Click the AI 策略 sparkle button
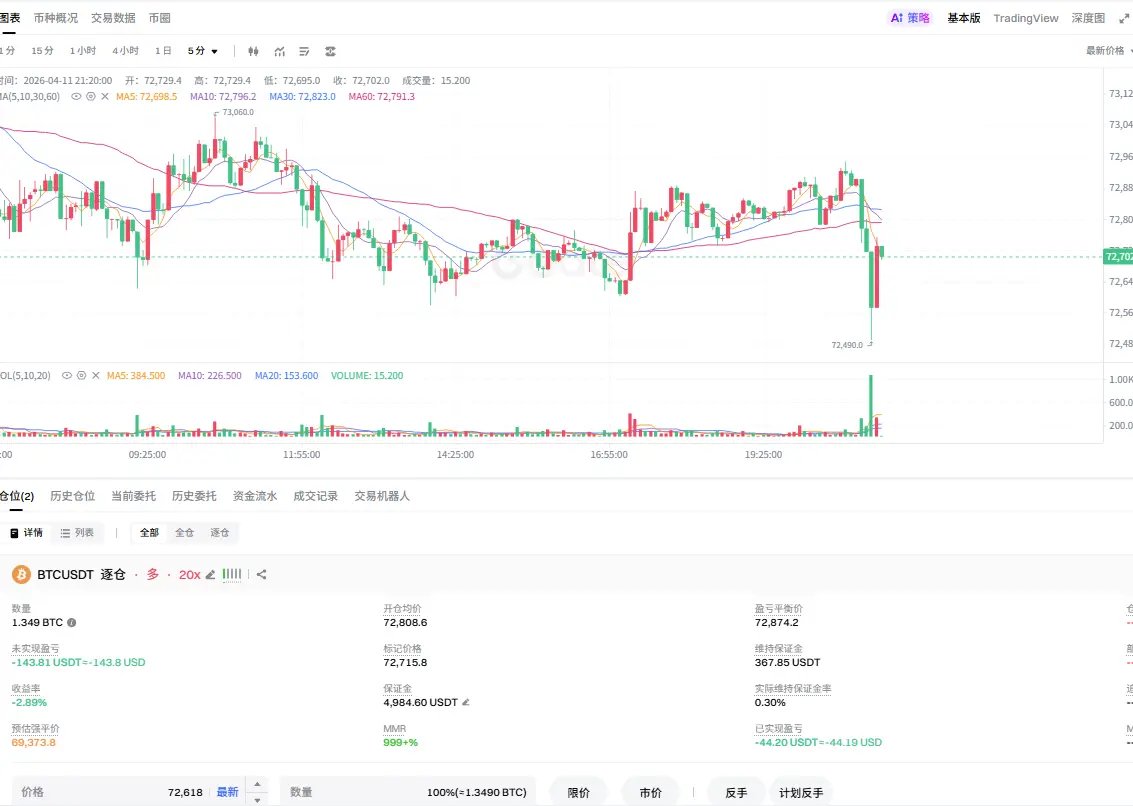This screenshot has width=1133, height=806. pyautogui.click(x=910, y=18)
